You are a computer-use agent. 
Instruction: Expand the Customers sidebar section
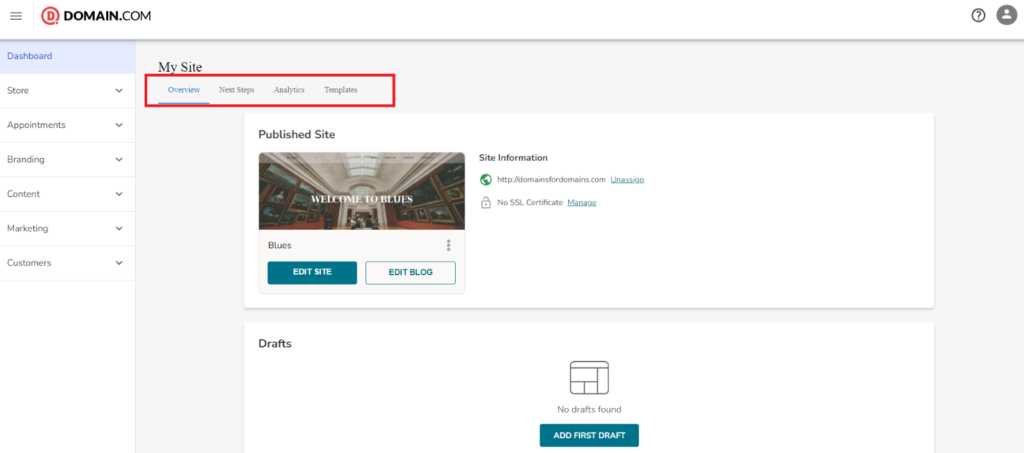pos(68,263)
